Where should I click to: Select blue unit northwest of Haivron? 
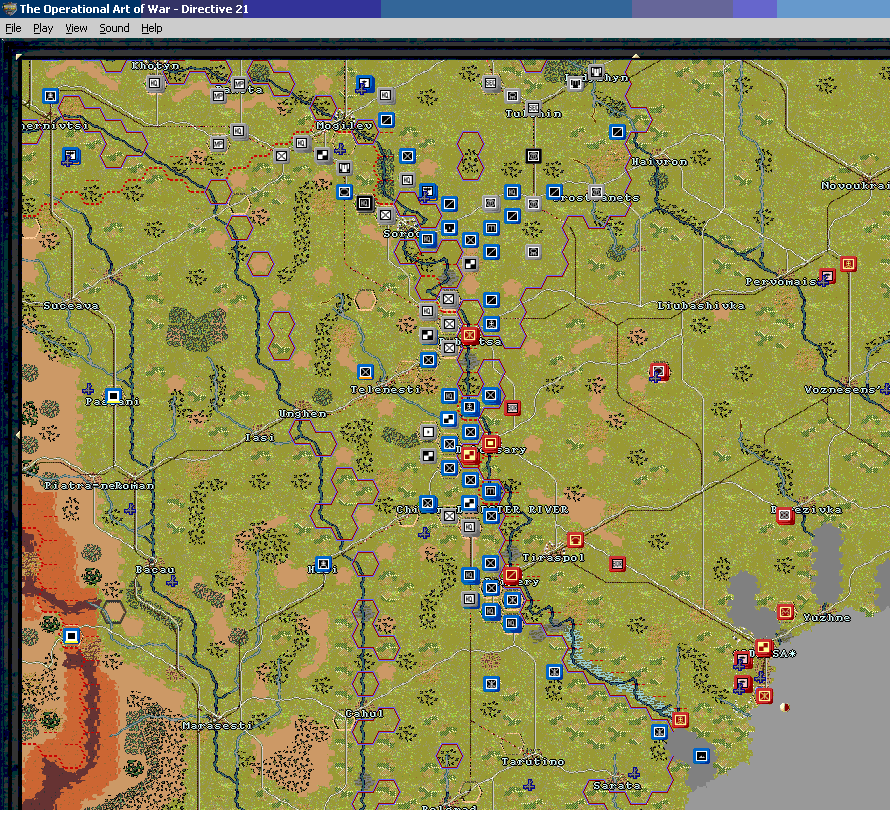point(618,132)
